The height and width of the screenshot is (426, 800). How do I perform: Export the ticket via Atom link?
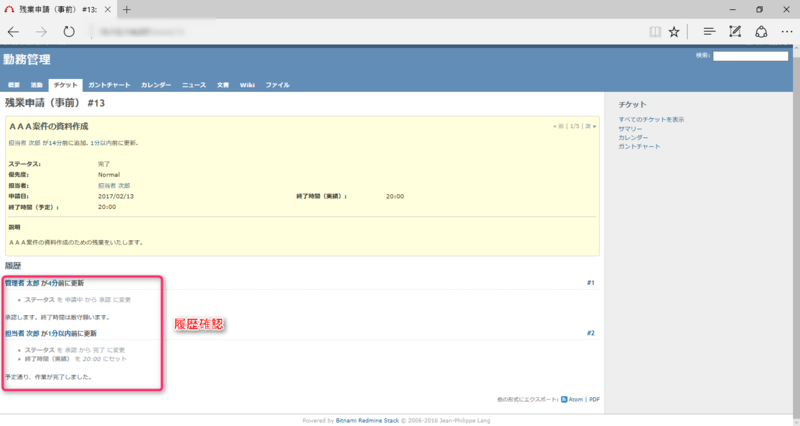click(576, 399)
